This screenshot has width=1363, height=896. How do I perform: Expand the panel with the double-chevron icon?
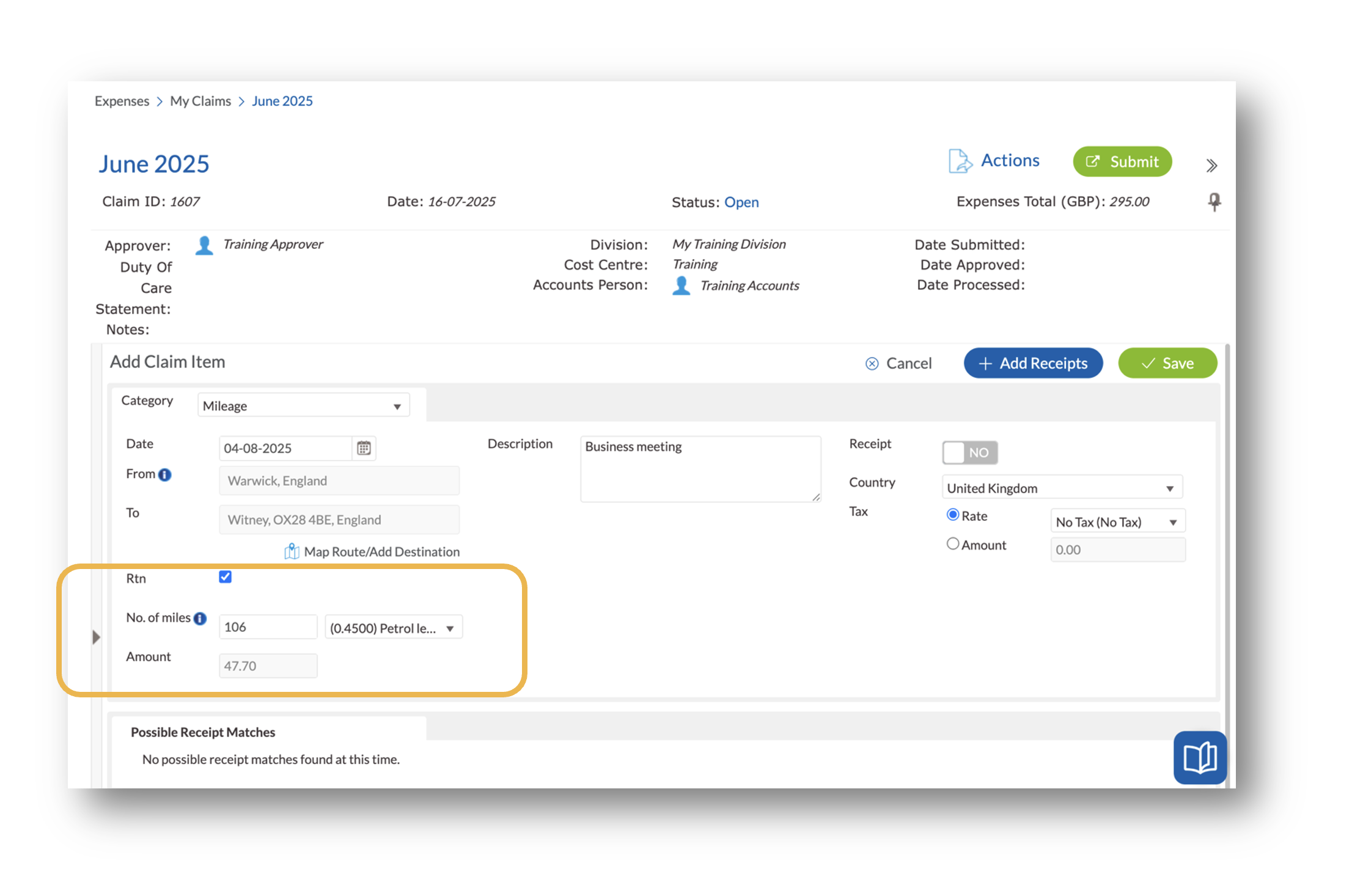point(1211,165)
